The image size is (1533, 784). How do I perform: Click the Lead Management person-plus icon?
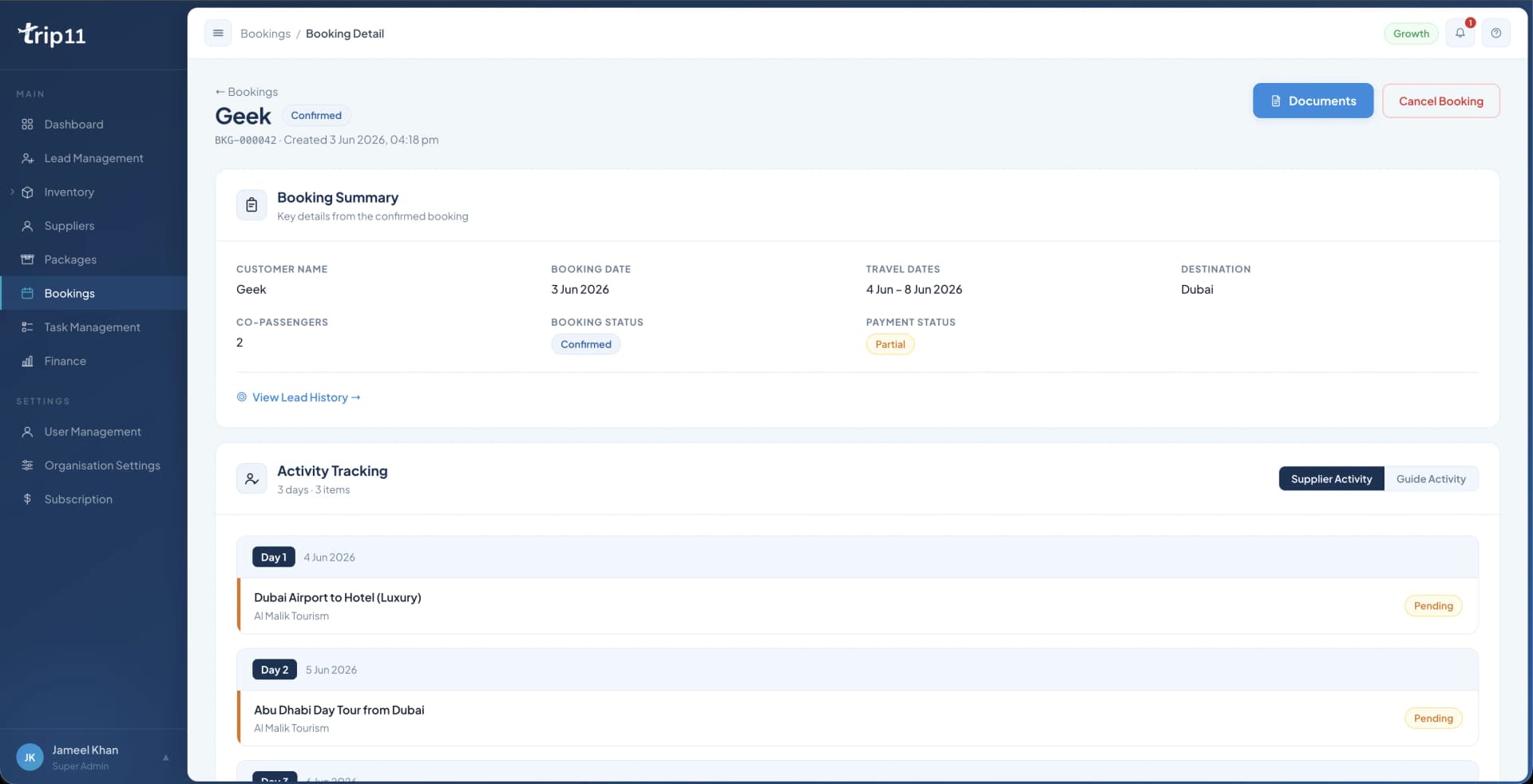tap(27, 158)
